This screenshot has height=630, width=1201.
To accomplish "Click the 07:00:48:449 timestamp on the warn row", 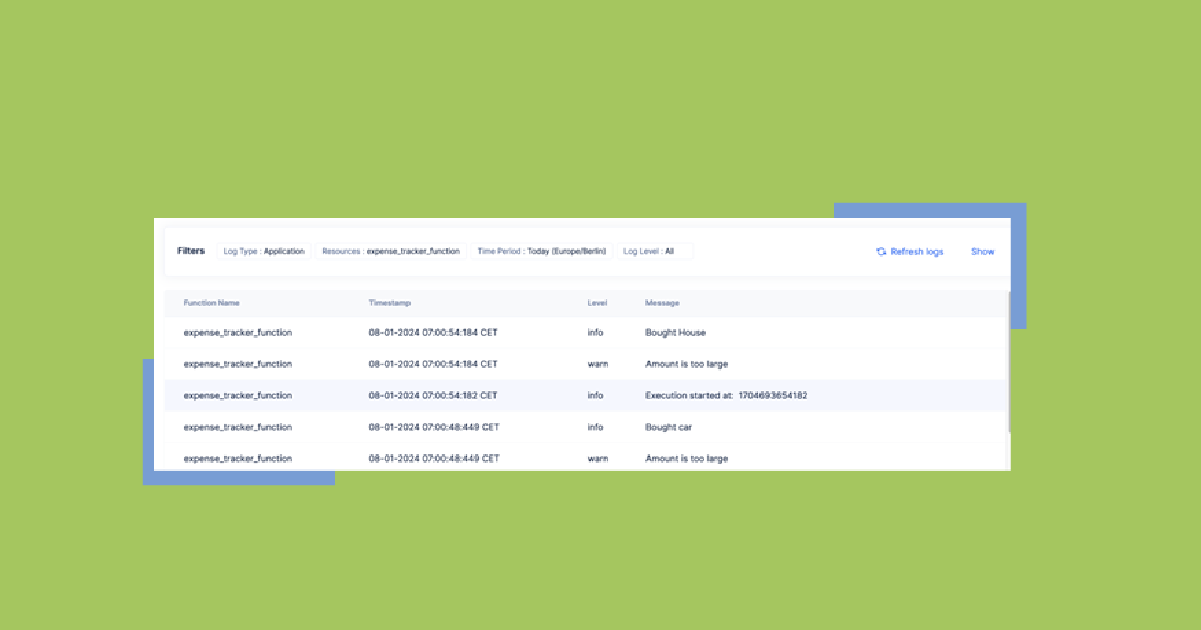I will click(x=433, y=459).
